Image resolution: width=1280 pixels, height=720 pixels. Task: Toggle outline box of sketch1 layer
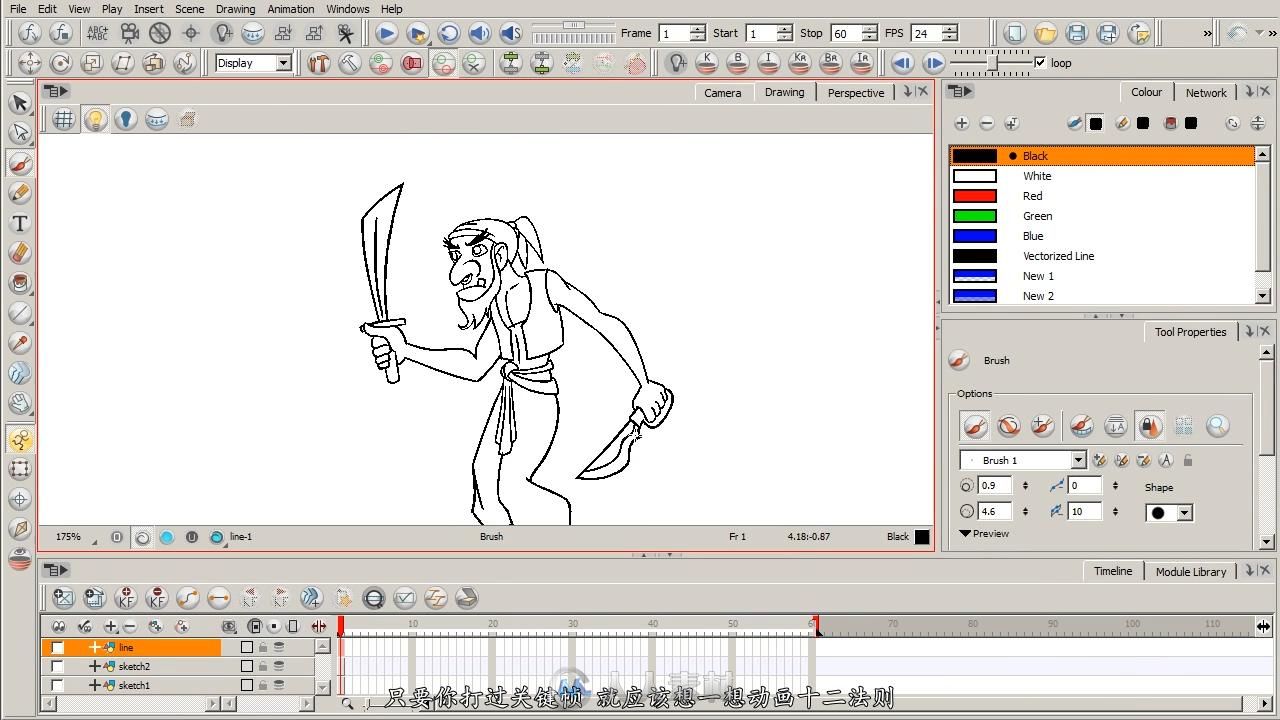pyautogui.click(x=247, y=685)
